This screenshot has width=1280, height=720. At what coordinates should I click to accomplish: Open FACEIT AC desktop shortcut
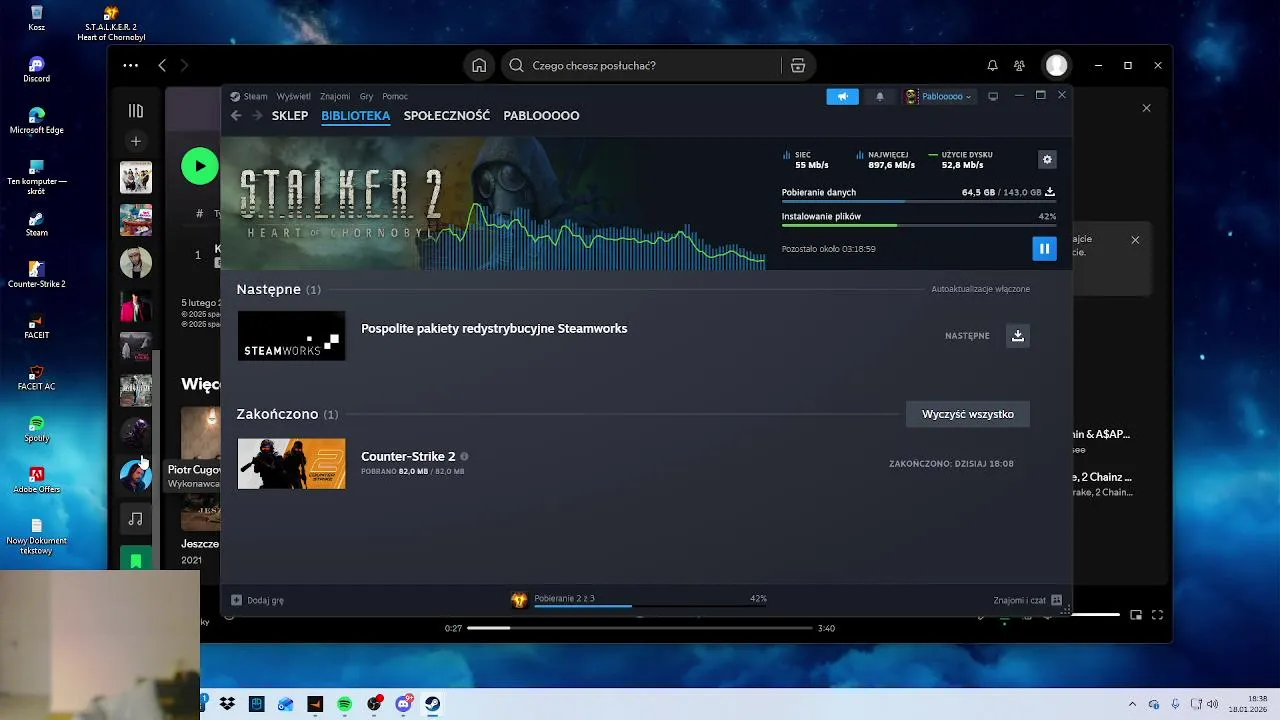point(37,377)
